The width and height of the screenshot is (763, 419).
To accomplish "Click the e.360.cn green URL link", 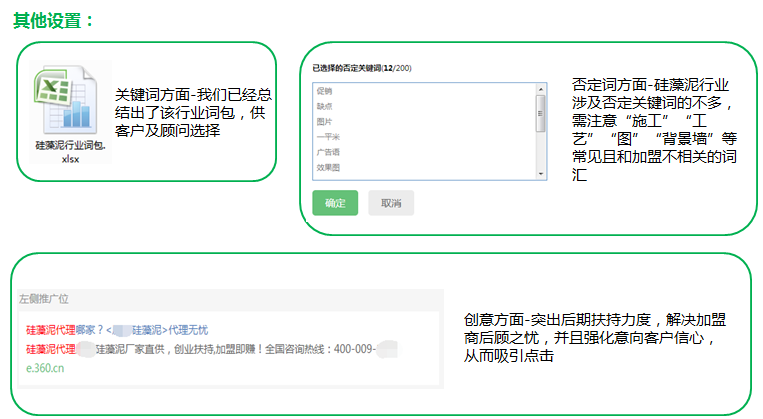I will point(45,368).
